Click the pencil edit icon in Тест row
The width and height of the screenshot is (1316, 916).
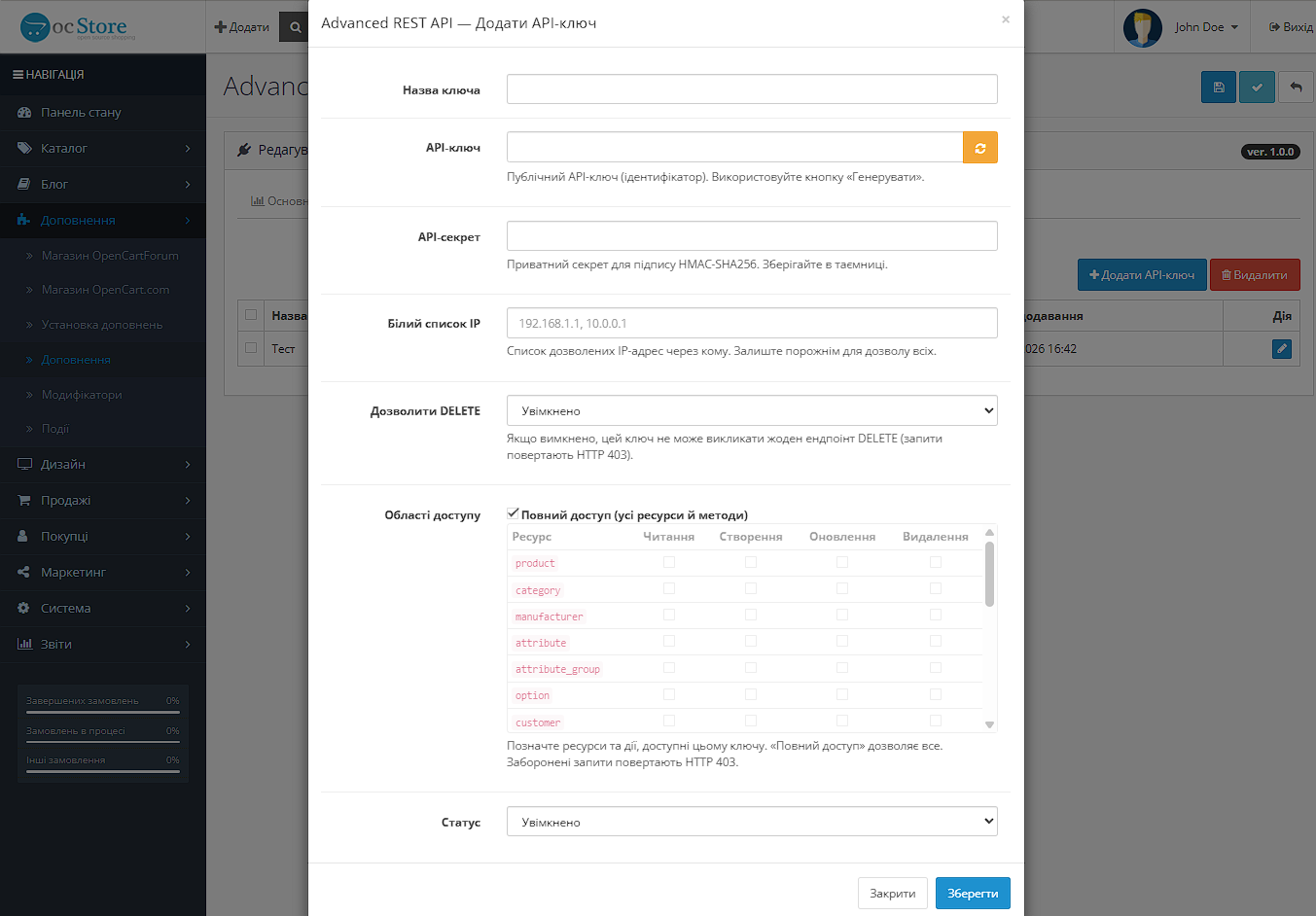point(1282,348)
